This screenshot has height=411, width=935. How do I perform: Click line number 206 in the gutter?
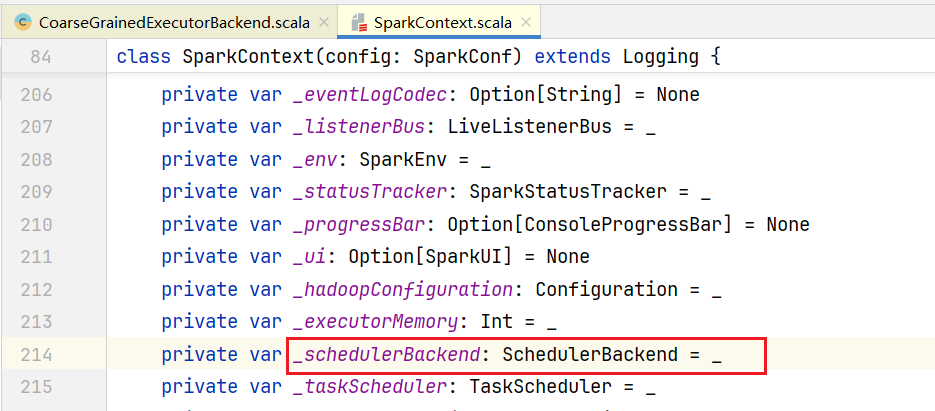(36, 95)
